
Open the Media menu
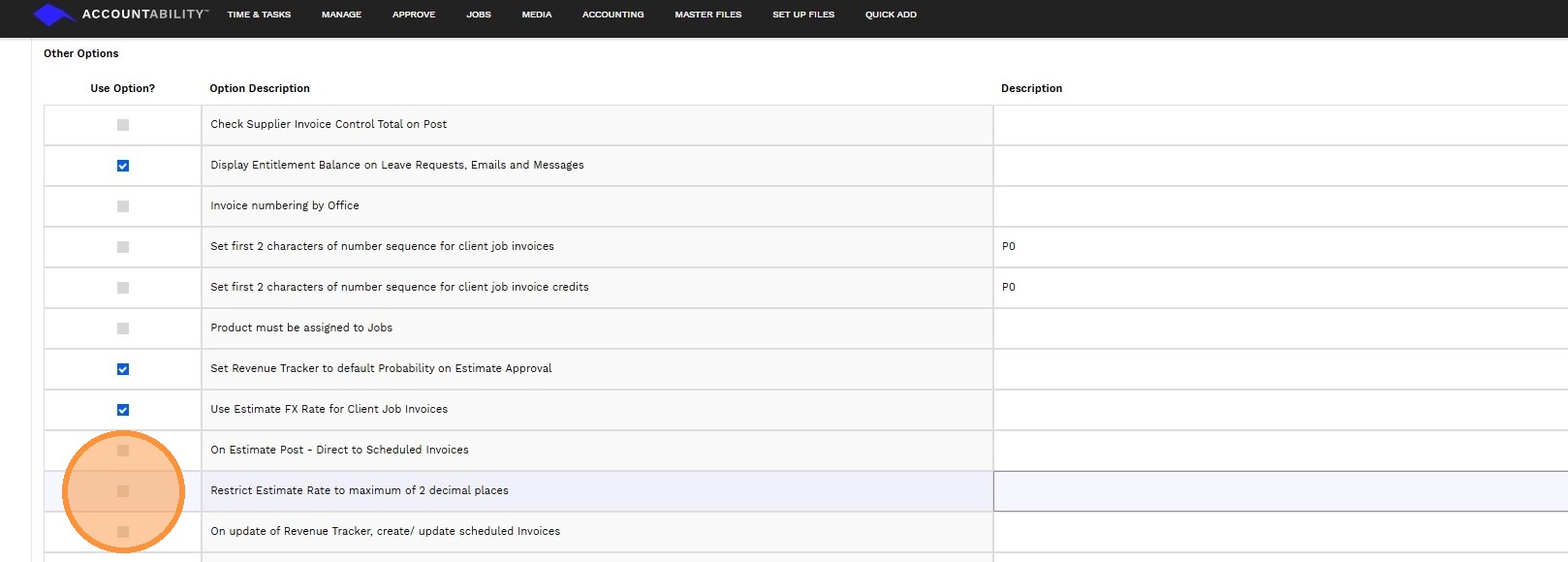point(537,15)
